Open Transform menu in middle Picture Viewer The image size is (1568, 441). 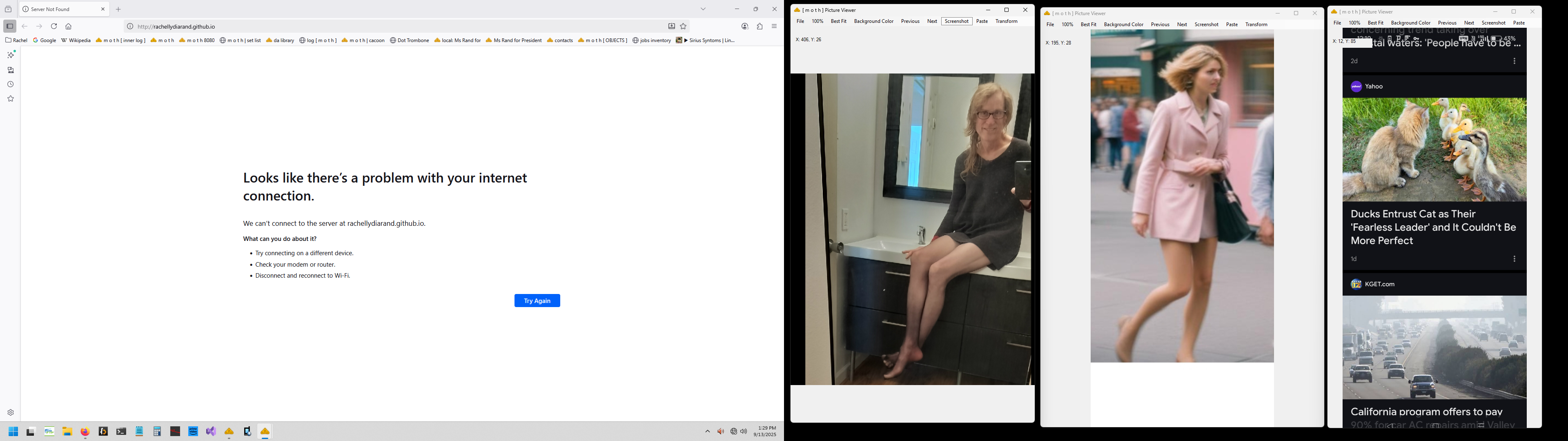(x=1256, y=25)
